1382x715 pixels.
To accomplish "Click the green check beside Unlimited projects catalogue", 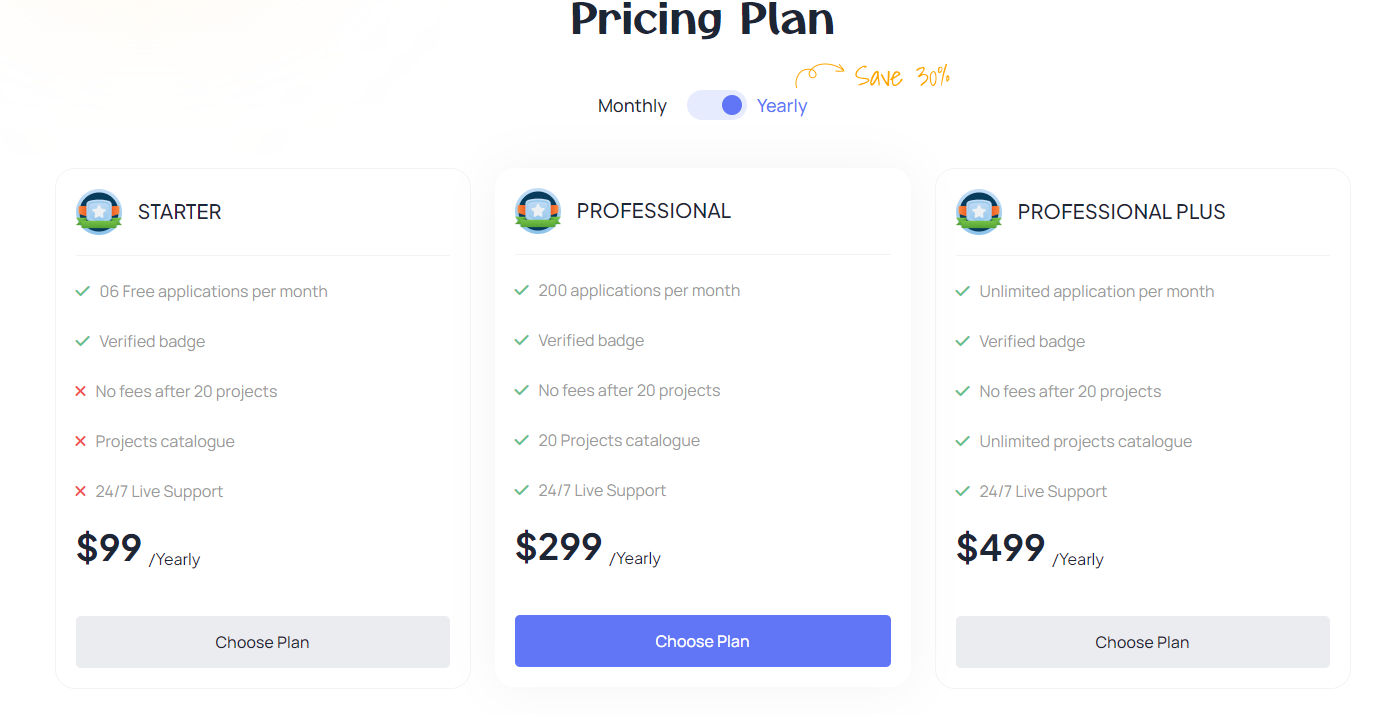I will (962, 441).
